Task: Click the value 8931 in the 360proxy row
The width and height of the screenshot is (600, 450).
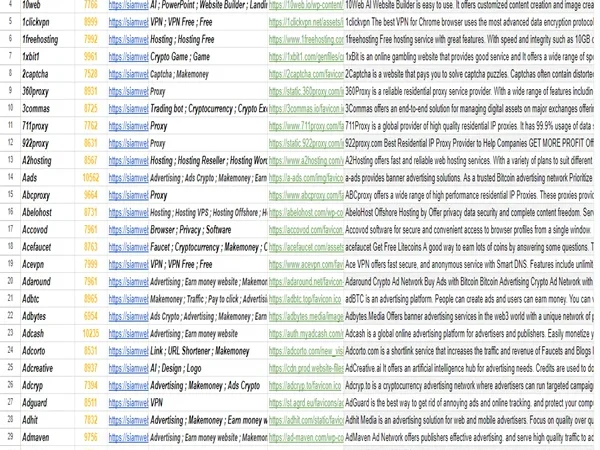Action: coord(91,91)
